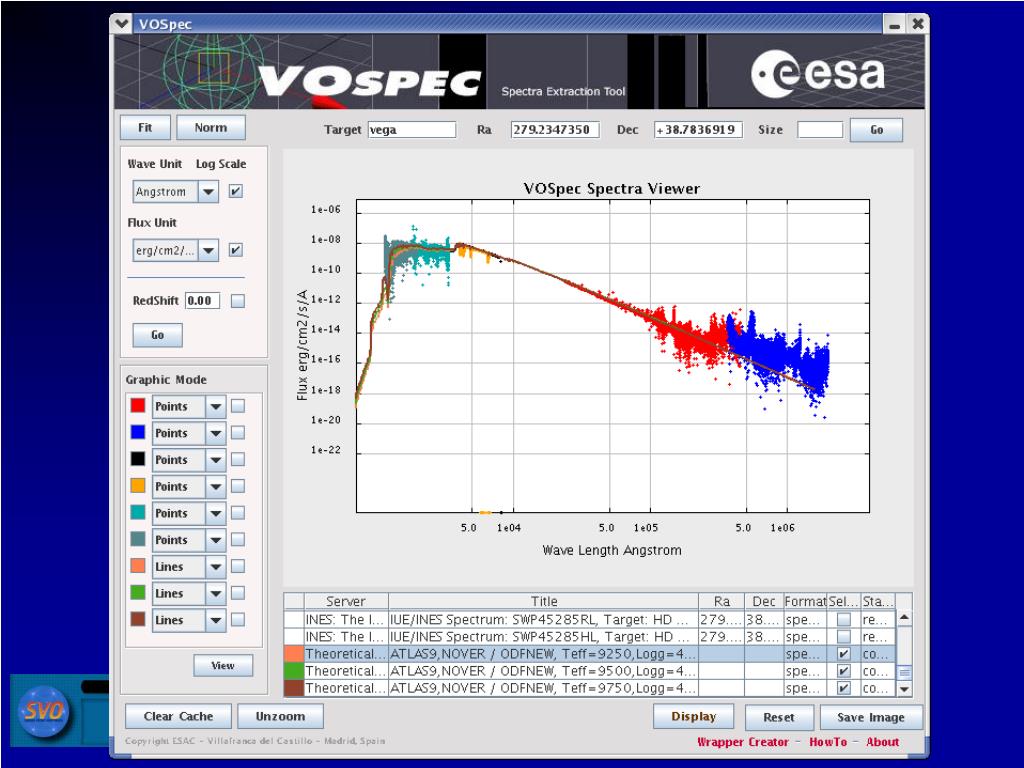This screenshot has height=768, width=1024.
Task: Toggle log scale checkbox for flux unit
Action: click(x=236, y=250)
